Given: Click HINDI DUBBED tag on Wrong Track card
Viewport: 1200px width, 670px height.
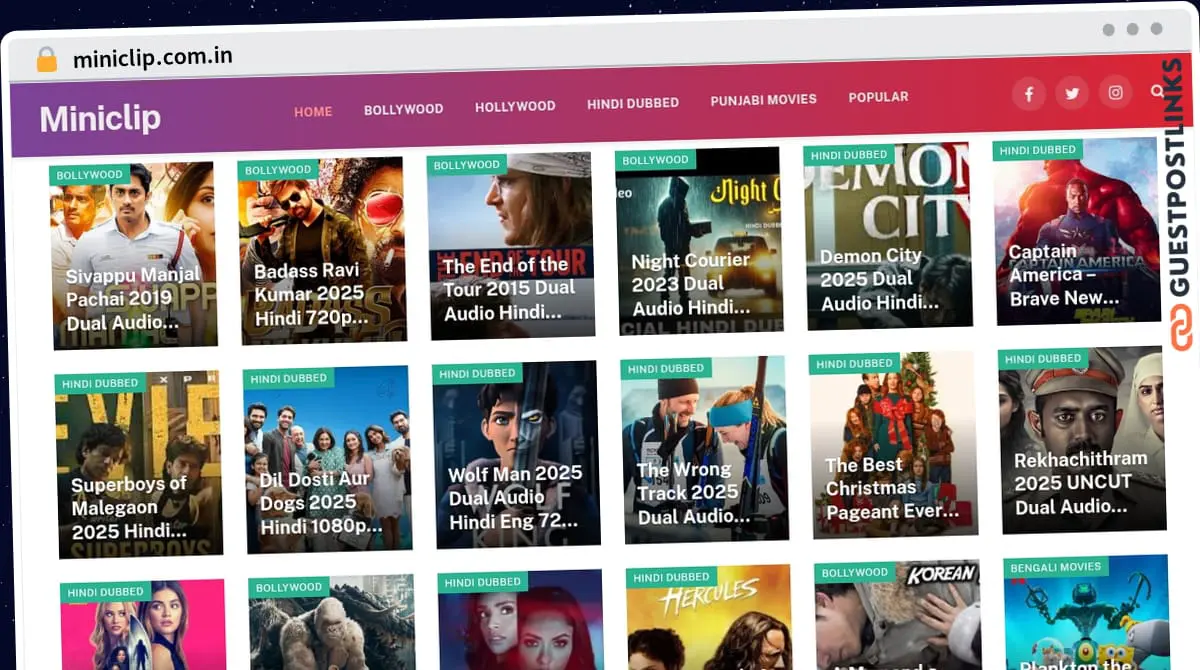Looking at the screenshot, I should (666, 368).
